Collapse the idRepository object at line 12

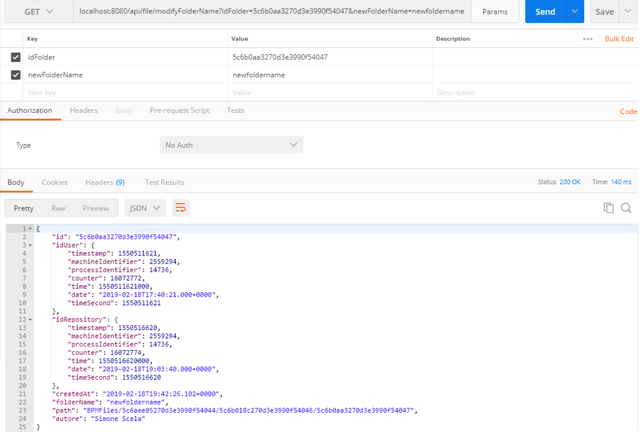[x=30, y=319]
